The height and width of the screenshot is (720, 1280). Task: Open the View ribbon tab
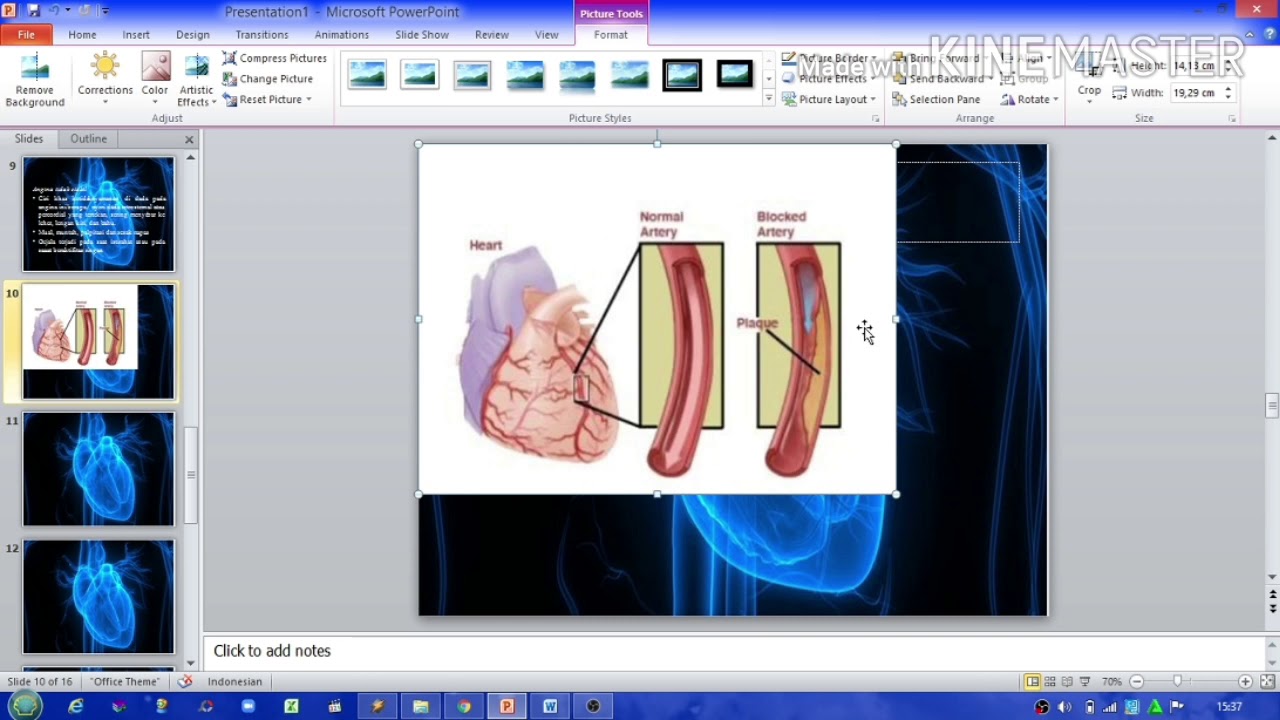(546, 35)
